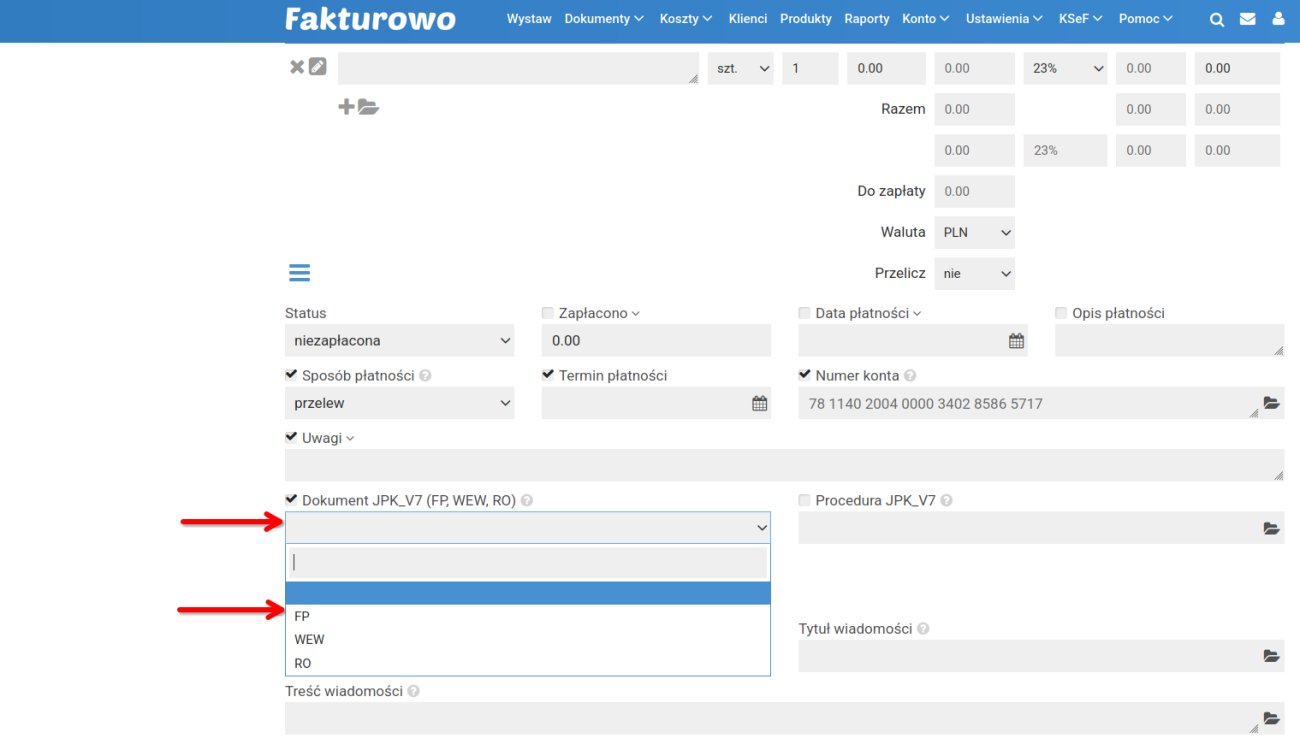Expand the Status dropdown showing niezapłacona

399,341
